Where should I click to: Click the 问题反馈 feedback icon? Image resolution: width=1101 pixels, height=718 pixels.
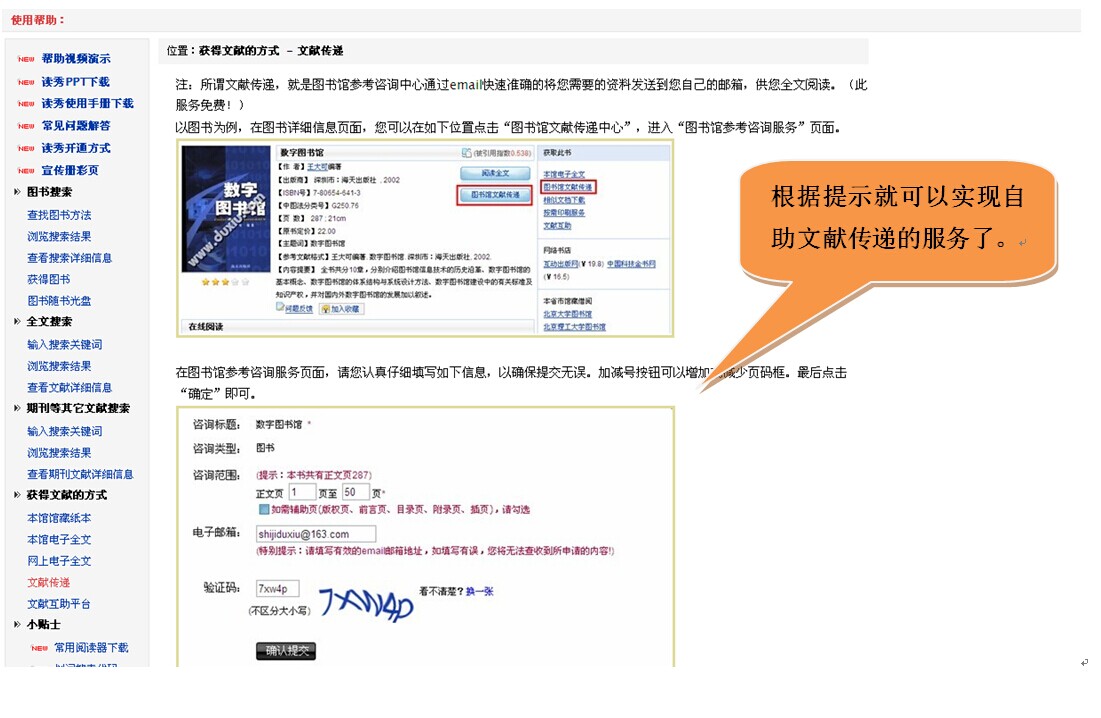click(281, 309)
